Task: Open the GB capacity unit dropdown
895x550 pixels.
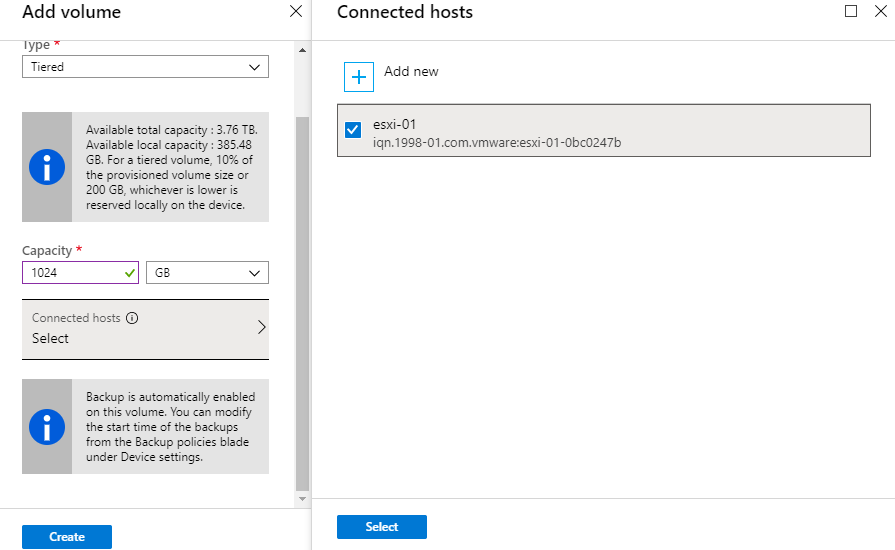Action: tap(207, 273)
